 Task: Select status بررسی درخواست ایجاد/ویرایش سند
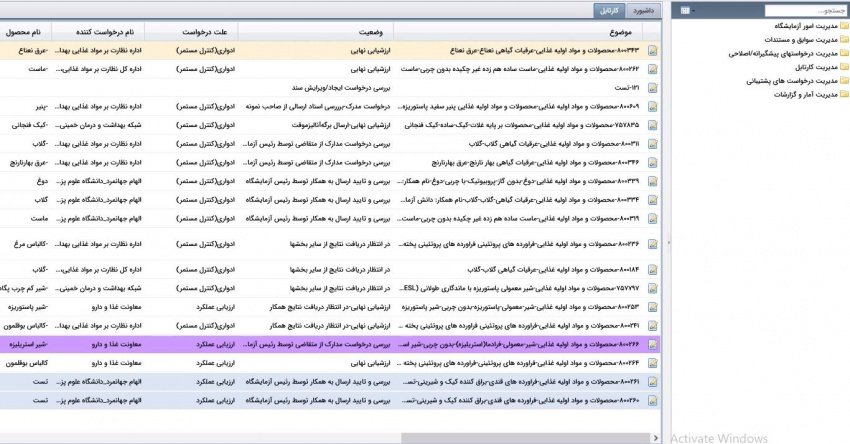pos(341,88)
